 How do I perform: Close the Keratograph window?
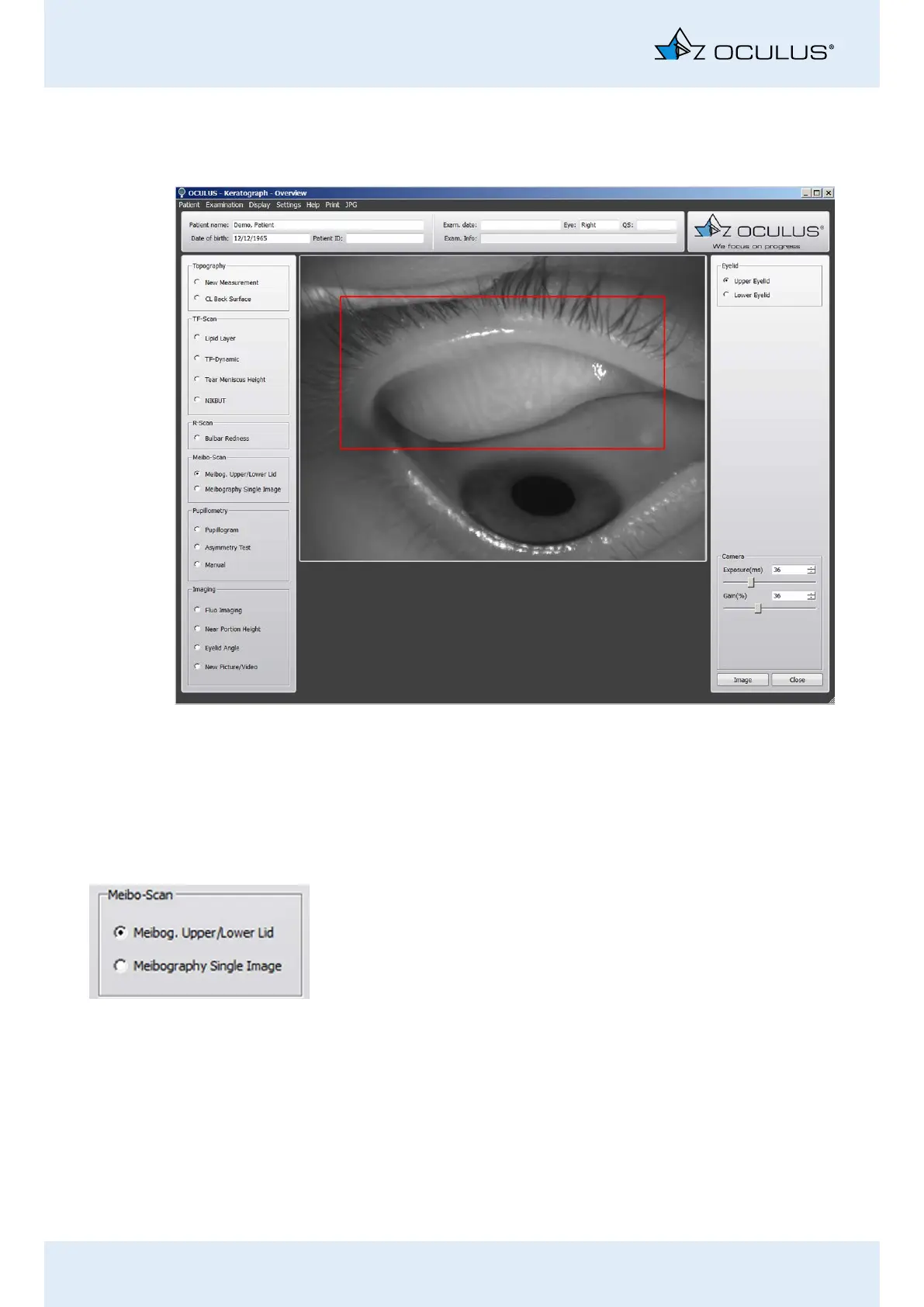click(x=829, y=192)
